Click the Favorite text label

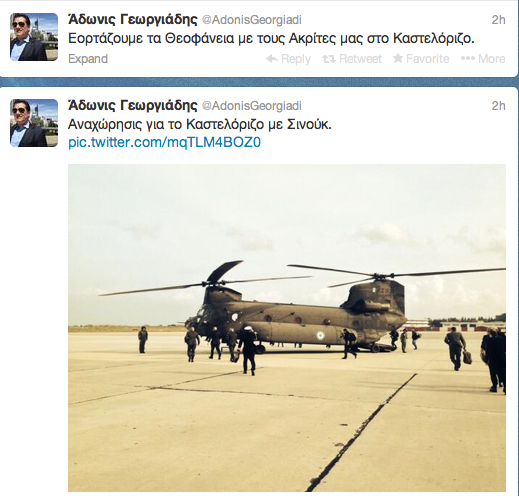point(427,59)
